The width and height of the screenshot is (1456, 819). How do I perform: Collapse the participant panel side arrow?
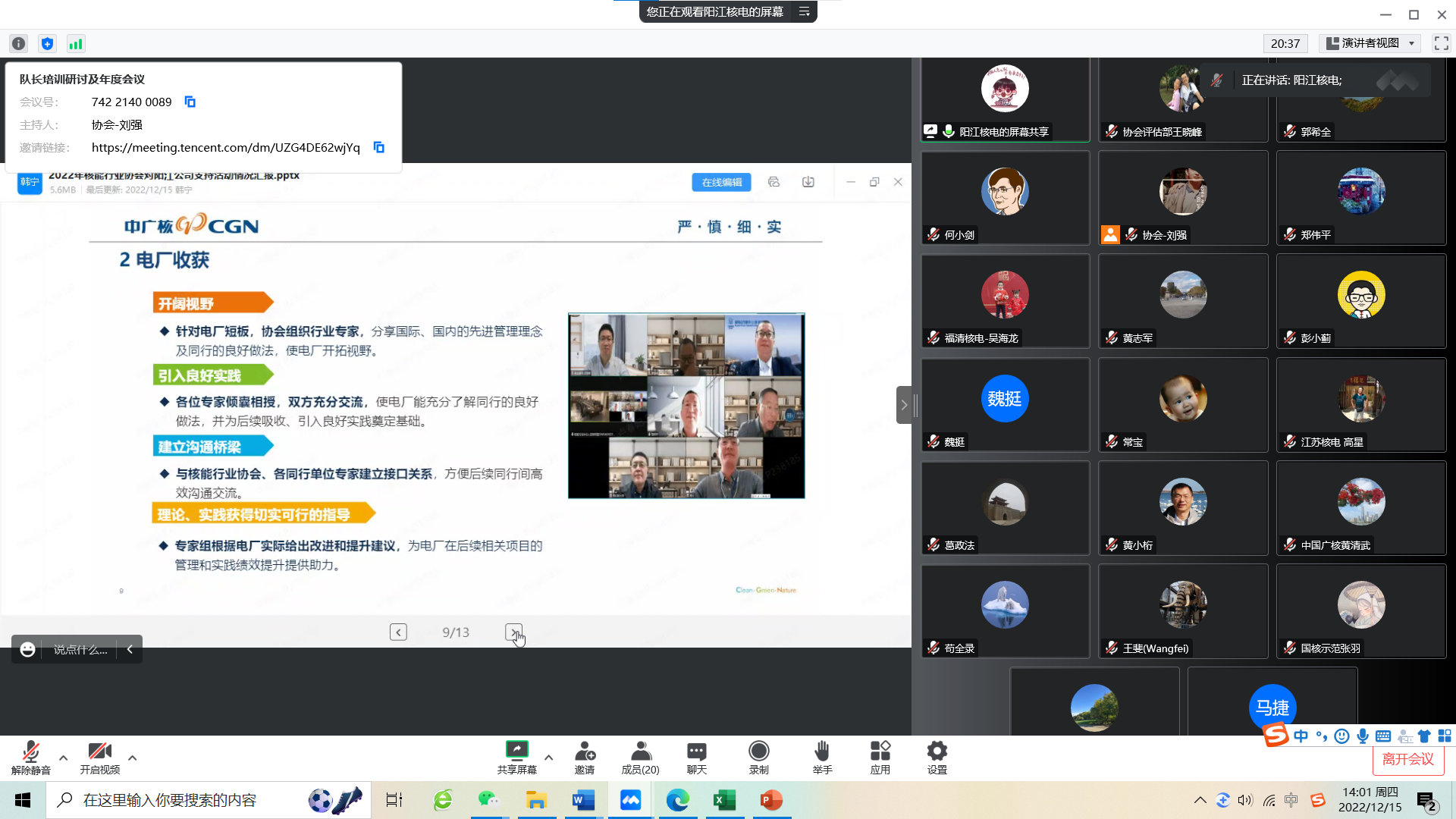904,405
